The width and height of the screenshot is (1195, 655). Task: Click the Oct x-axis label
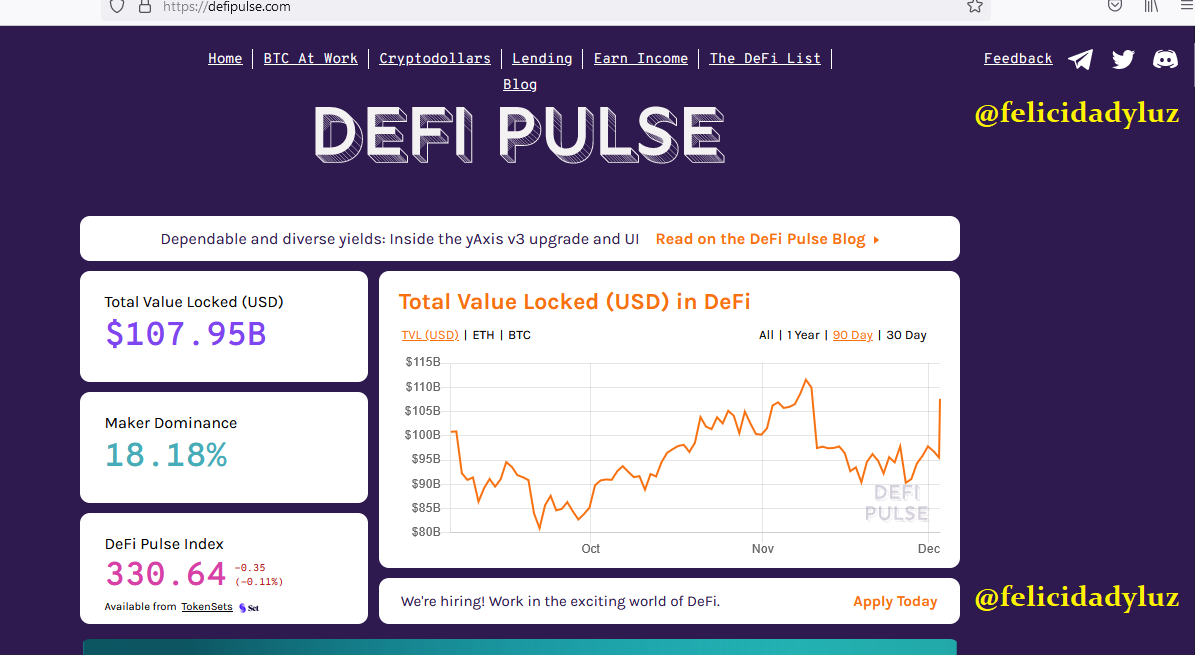point(591,548)
